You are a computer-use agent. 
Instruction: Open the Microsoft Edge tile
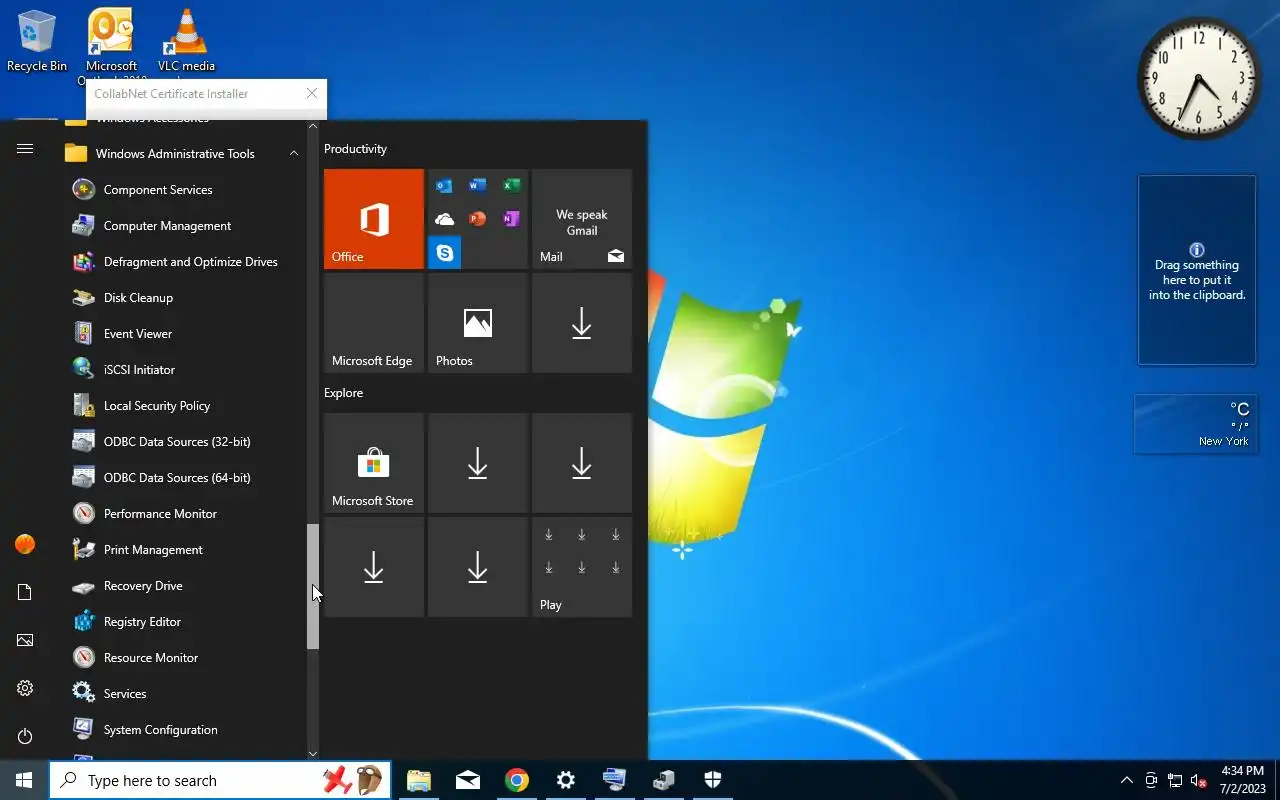(x=374, y=323)
